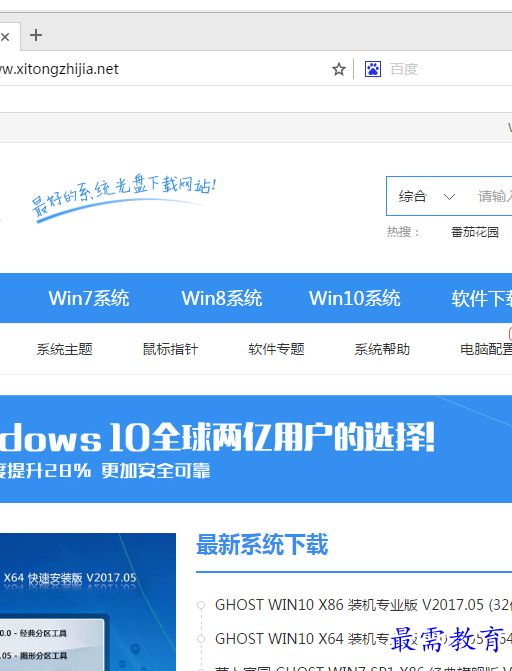
Task: Open 电脑配置 in the sub navigation
Action: point(486,349)
